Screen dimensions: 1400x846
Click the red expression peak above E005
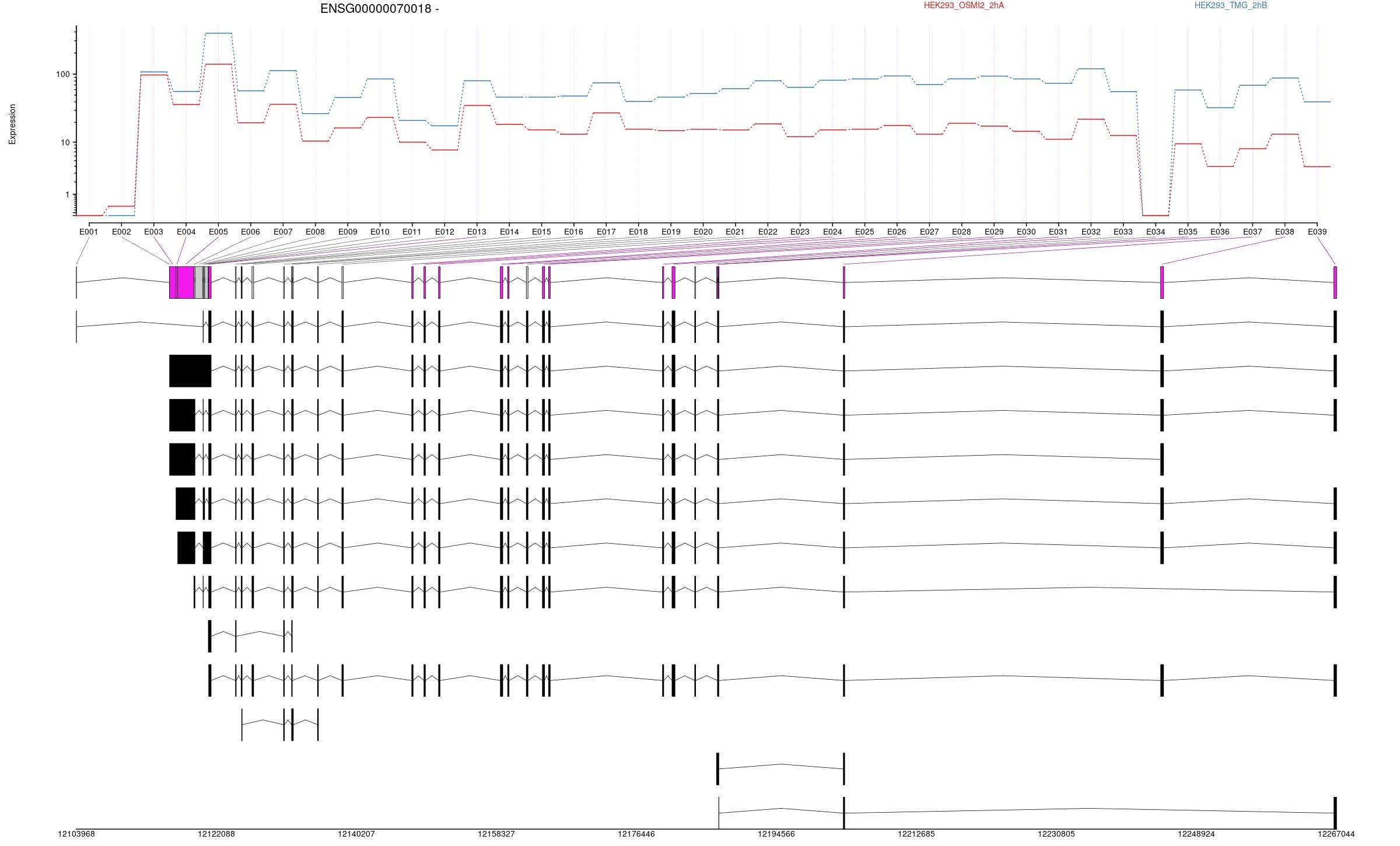218,64
